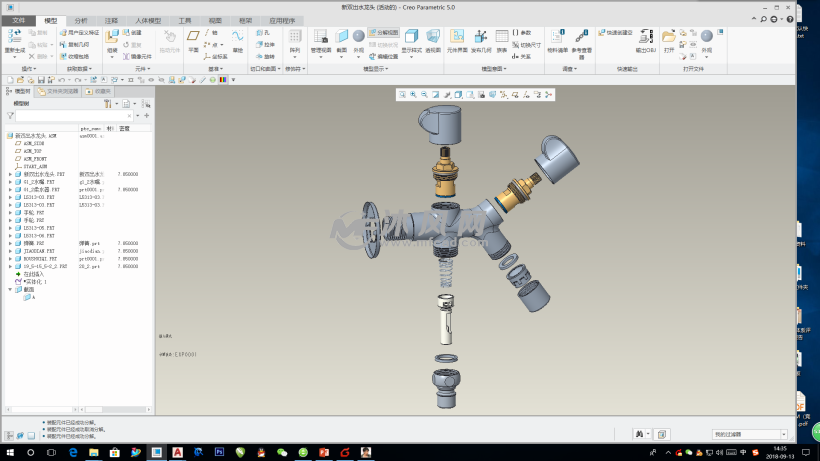The height and width of the screenshot is (461, 820).
Task: Toggle 分解视图 (Exploded View) button
Action: 383,32
